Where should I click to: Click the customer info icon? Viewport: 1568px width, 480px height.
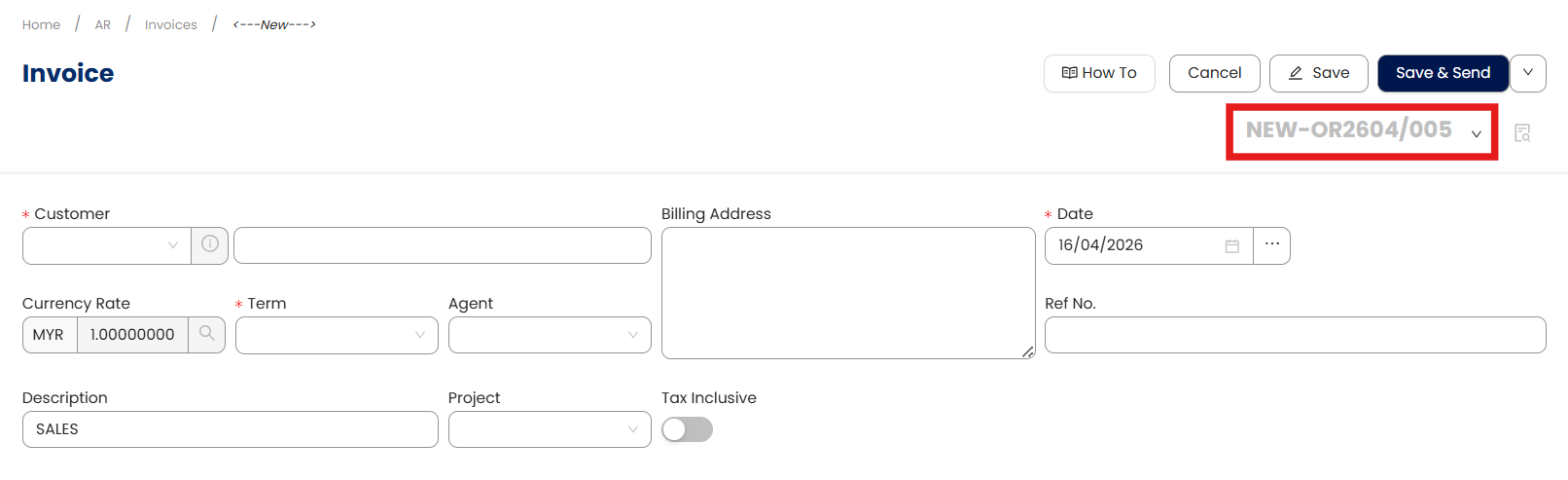[210, 244]
